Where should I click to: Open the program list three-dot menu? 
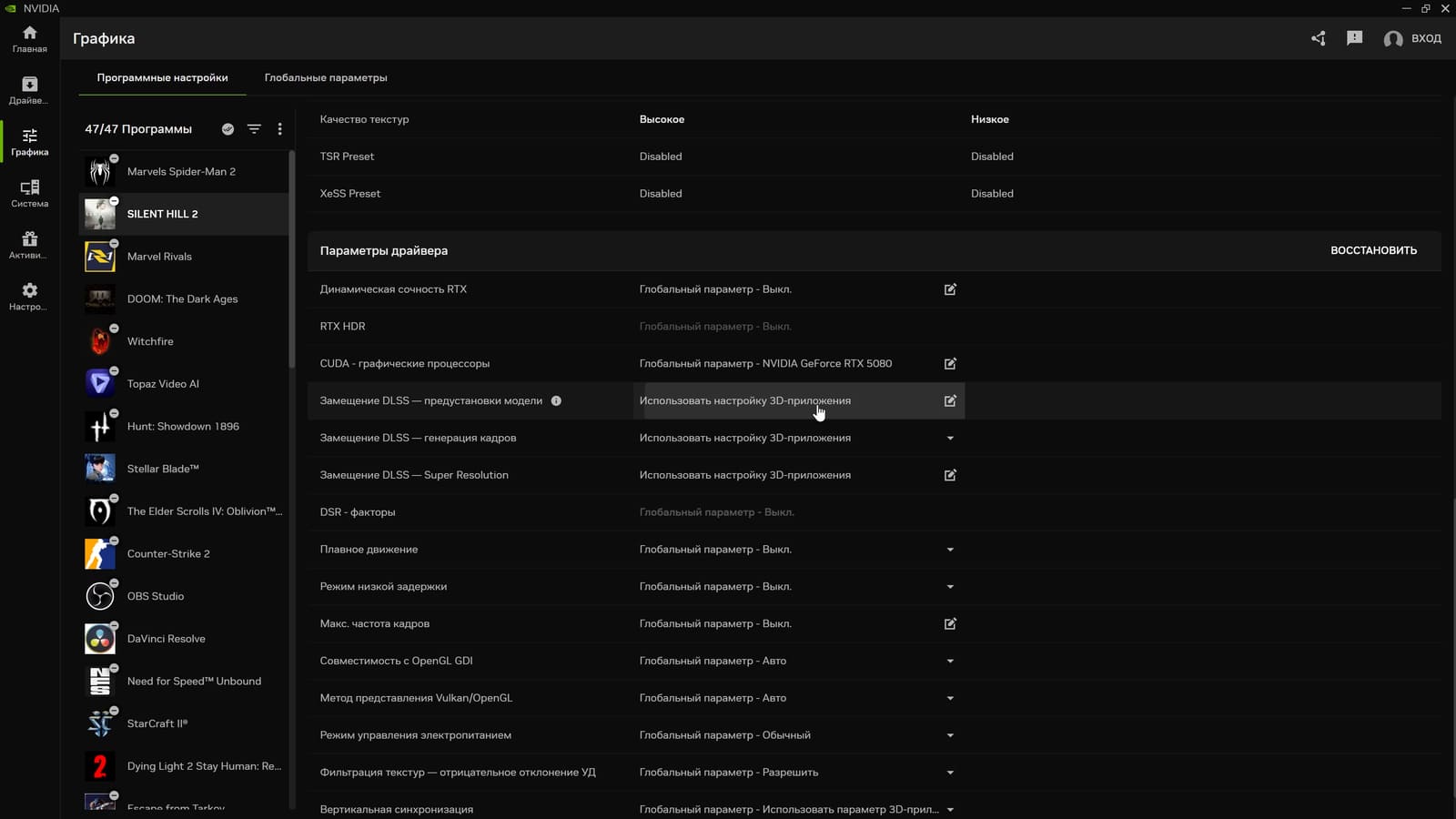click(279, 129)
